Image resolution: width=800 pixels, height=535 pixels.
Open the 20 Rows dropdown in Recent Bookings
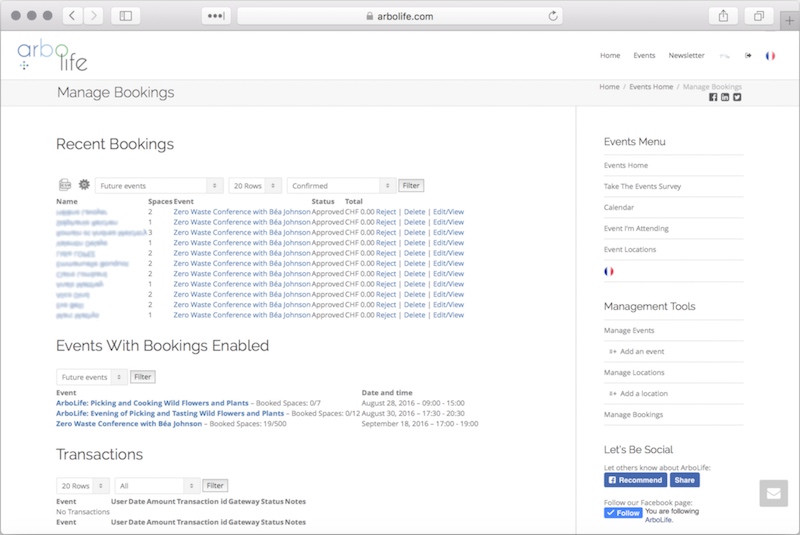coord(255,186)
